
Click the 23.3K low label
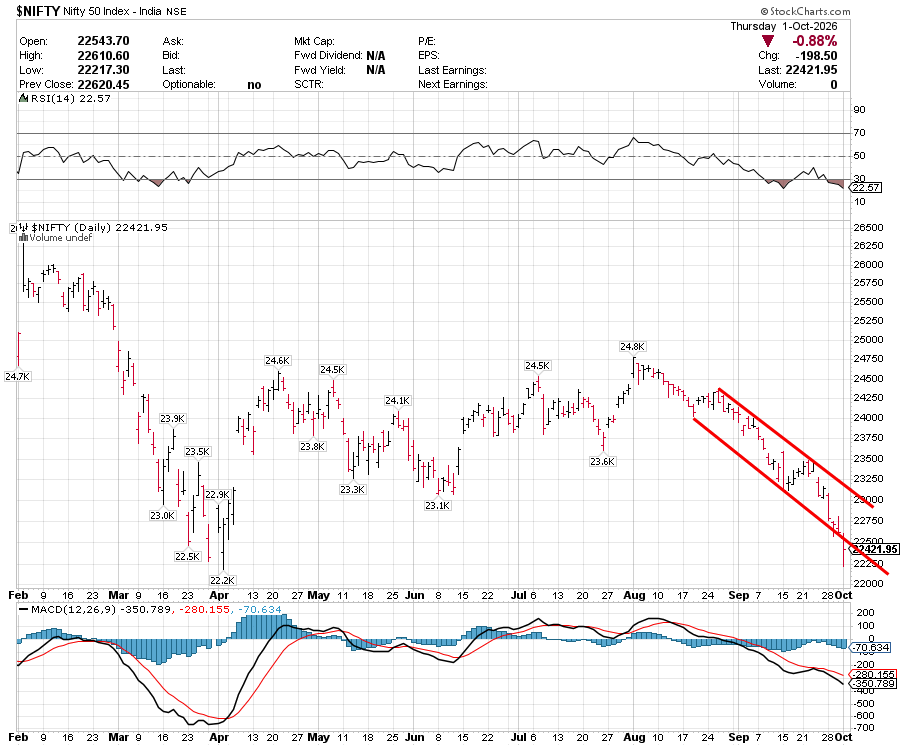(x=352, y=489)
